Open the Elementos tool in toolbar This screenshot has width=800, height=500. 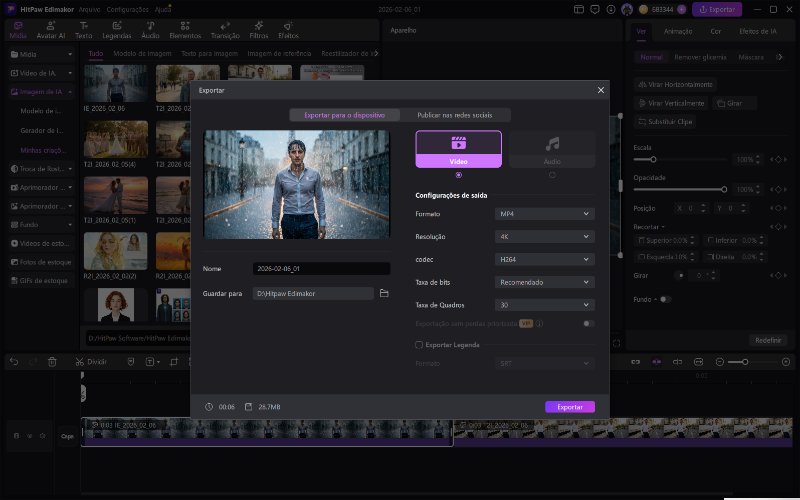click(184, 29)
